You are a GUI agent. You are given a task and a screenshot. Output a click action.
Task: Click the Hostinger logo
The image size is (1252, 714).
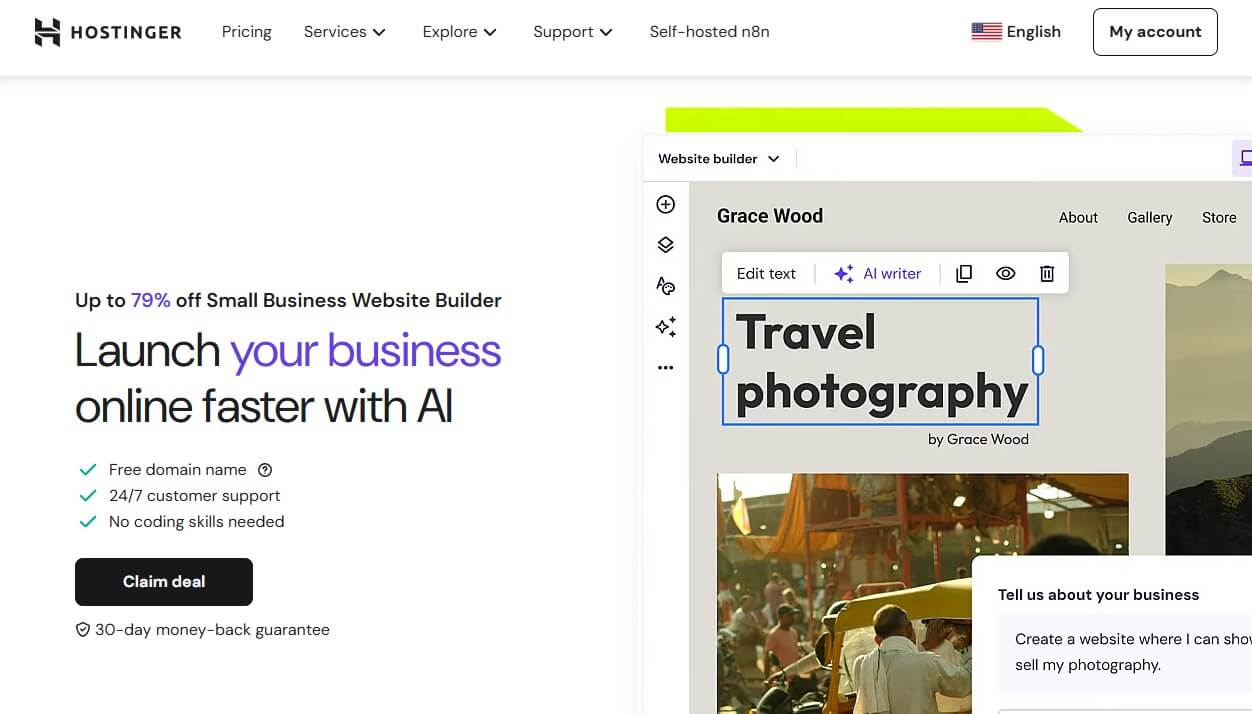pos(108,32)
